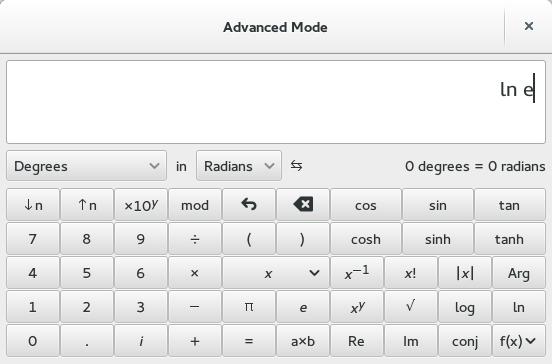The height and width of the screenshot is (364, 552).
Task: Click the Re real part button
Action: (x=357, y=341)
